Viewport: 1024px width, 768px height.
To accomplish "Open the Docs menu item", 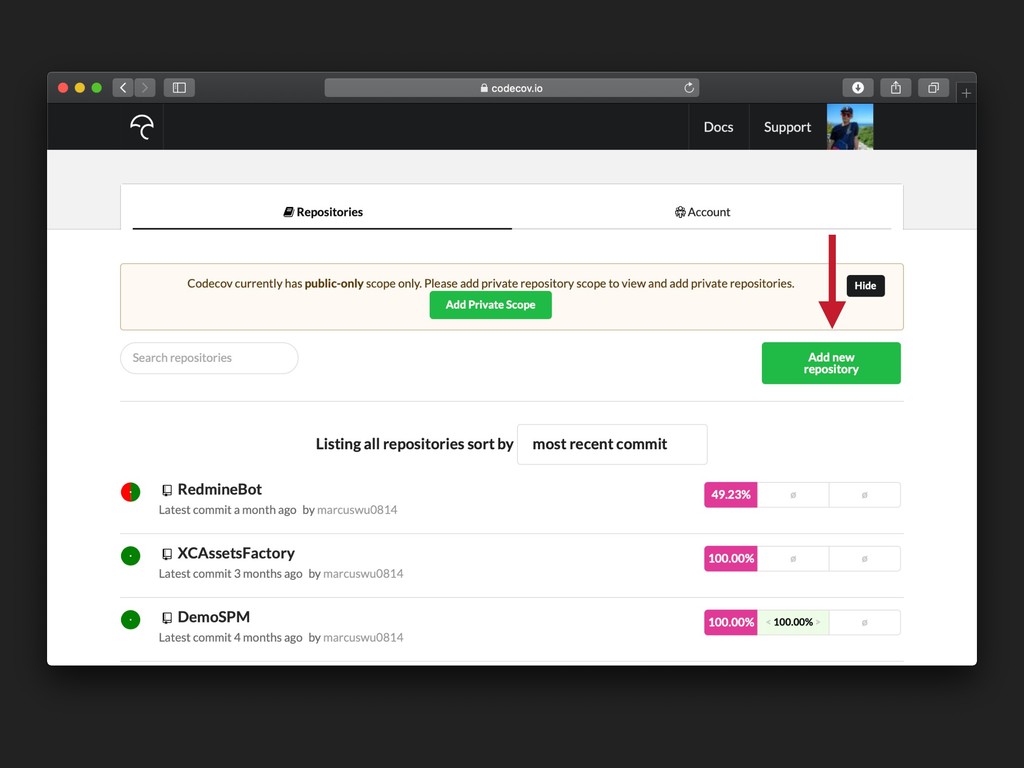I will coord(718,127).
